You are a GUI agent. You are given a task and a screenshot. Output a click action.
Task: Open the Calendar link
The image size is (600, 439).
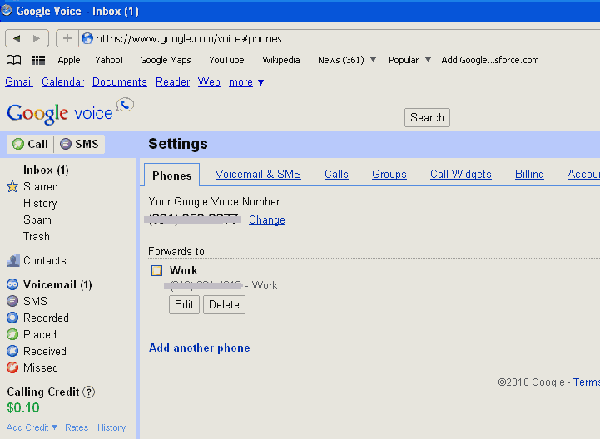[x=63, y=82]
